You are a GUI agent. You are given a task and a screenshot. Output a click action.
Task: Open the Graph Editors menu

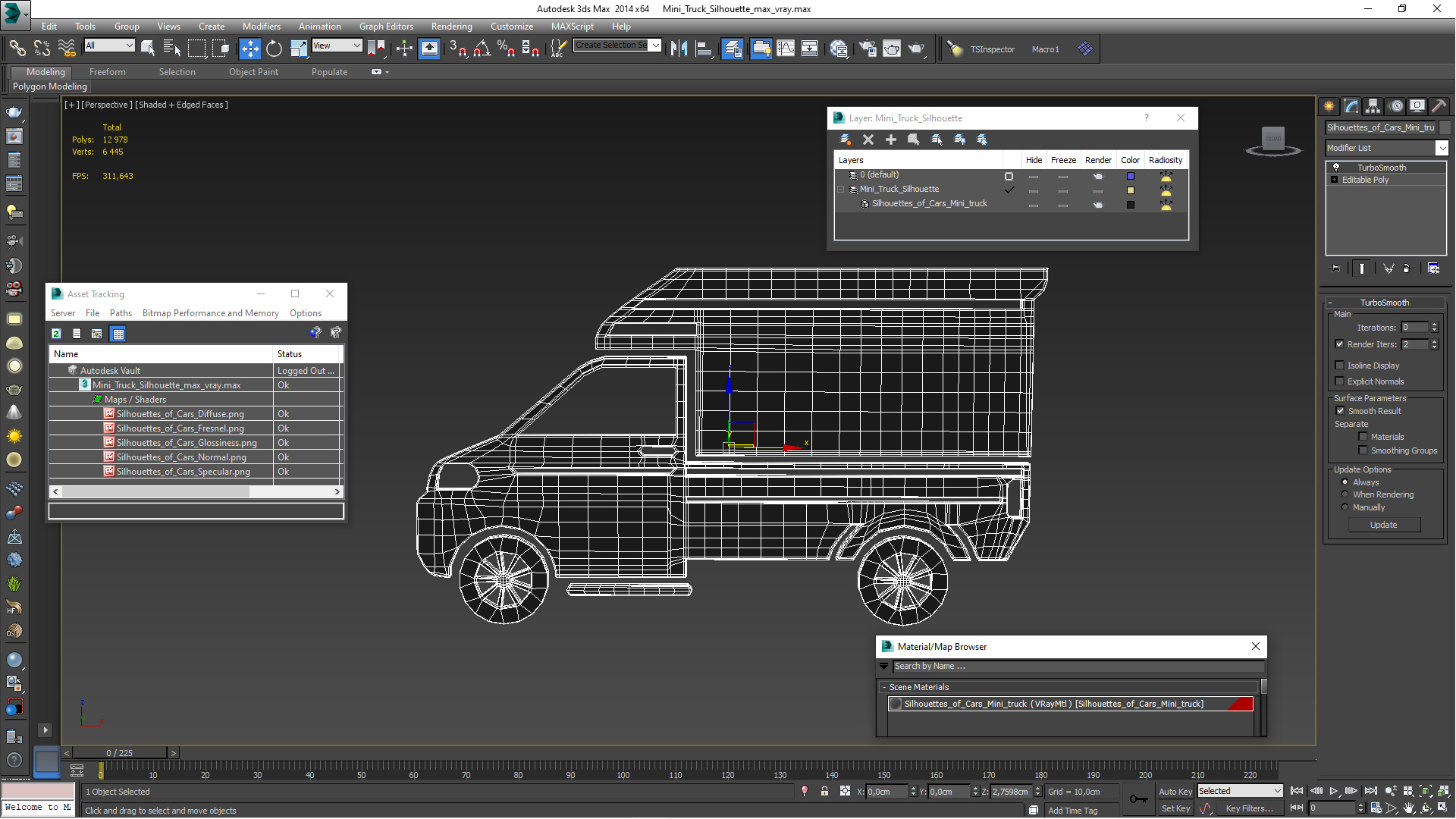pyautogui.click(x=386, y=26)
